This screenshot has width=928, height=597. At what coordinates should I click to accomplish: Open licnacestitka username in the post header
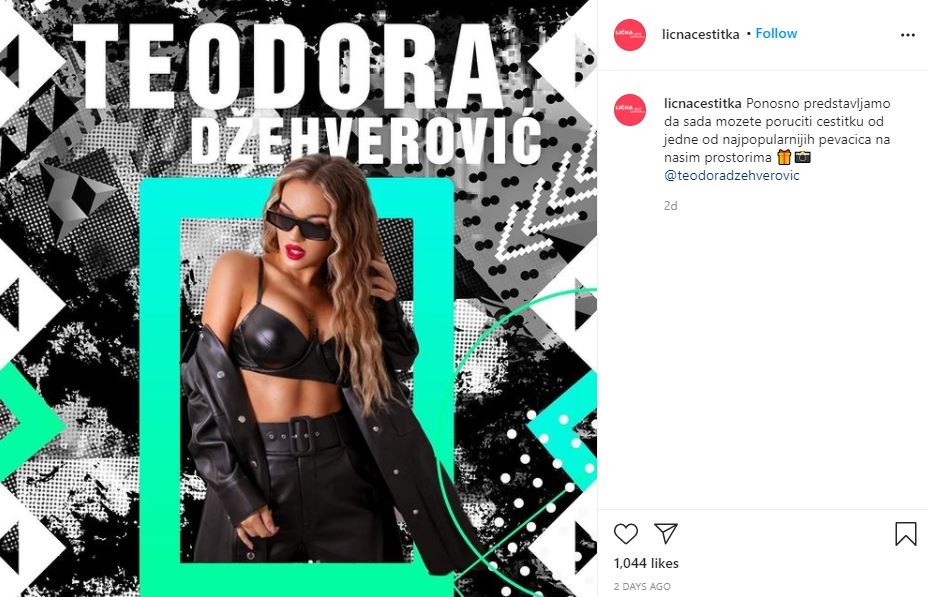coord(701,34)
